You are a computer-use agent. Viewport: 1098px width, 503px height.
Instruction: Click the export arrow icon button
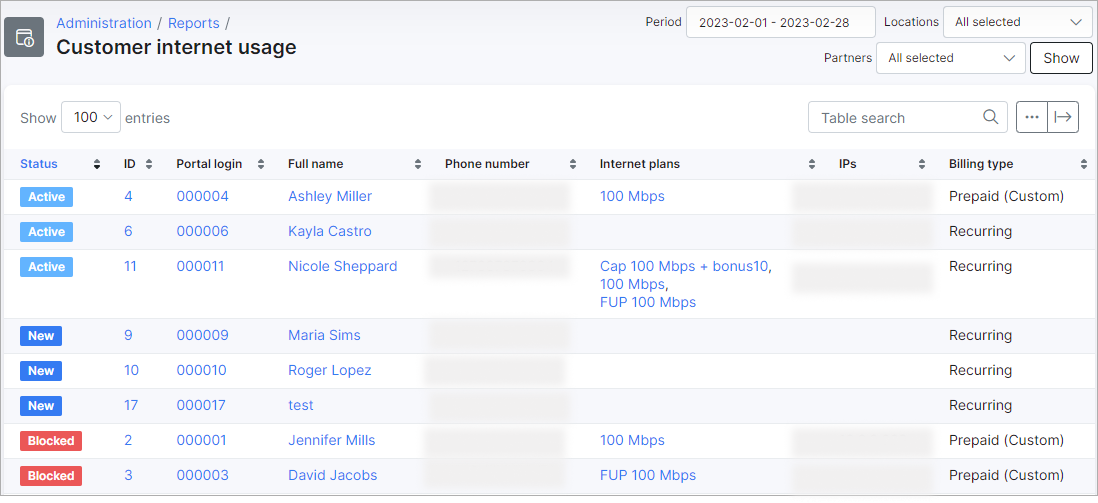1063,117
